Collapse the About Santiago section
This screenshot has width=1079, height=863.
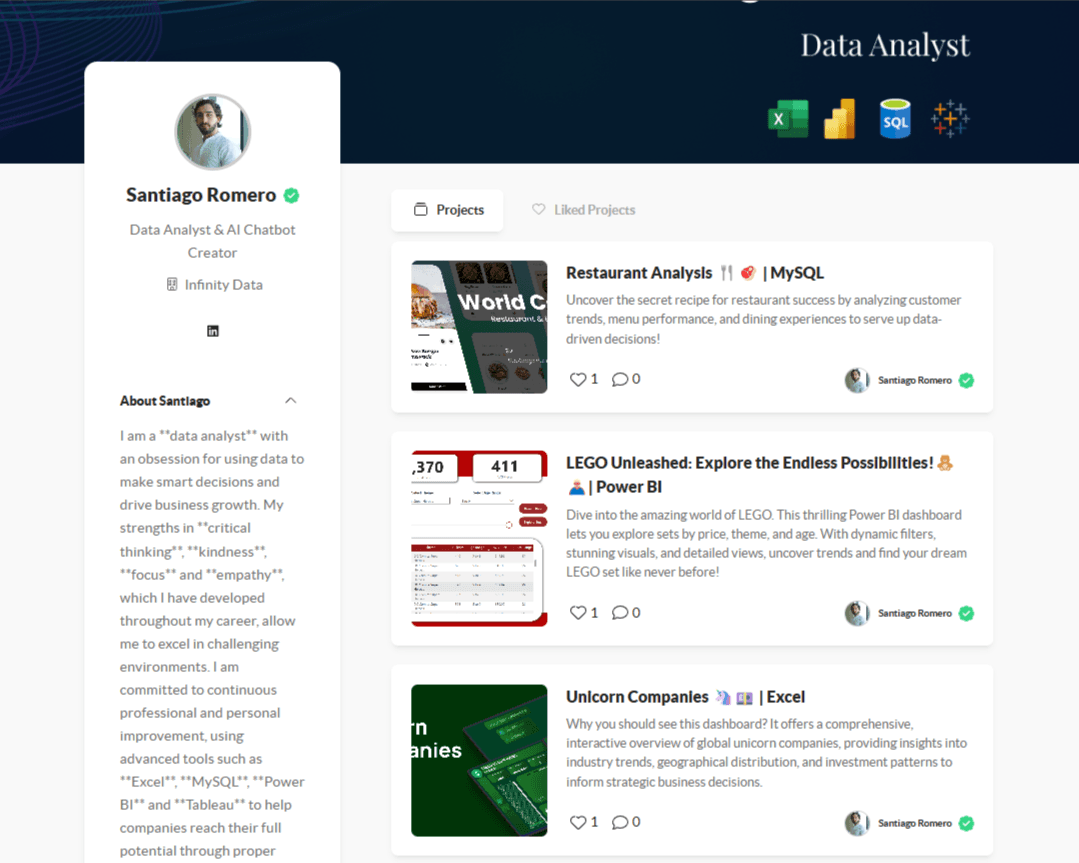[x=290, y=401]
